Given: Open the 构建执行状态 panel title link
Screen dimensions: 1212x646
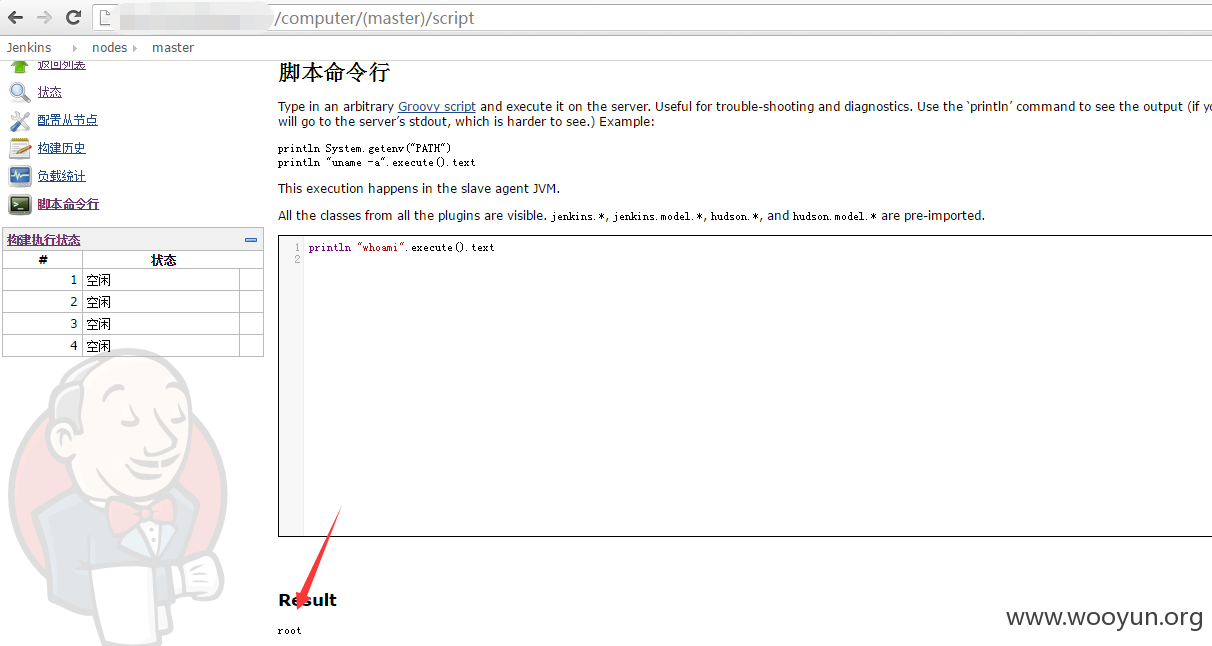Looking at the screenshot, I should (x=44, y=240).
